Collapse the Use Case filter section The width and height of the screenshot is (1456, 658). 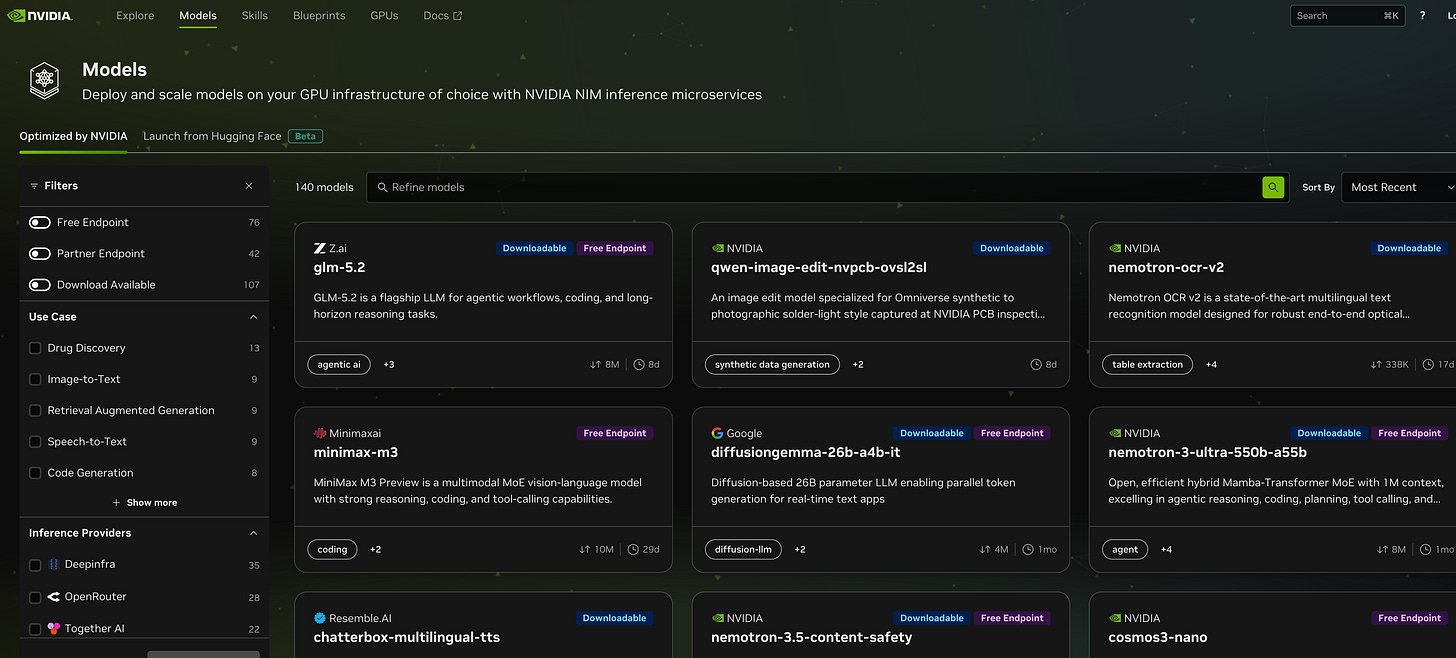253,316
